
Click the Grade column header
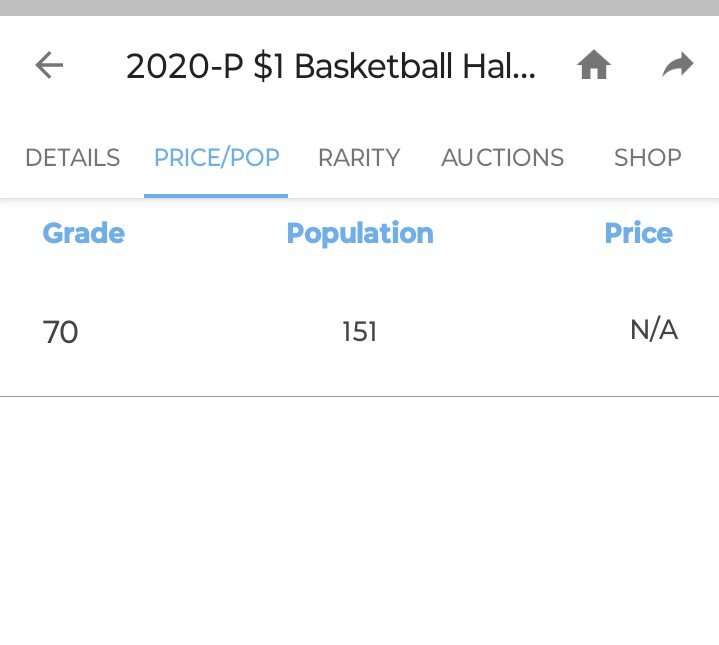(83, 234)
